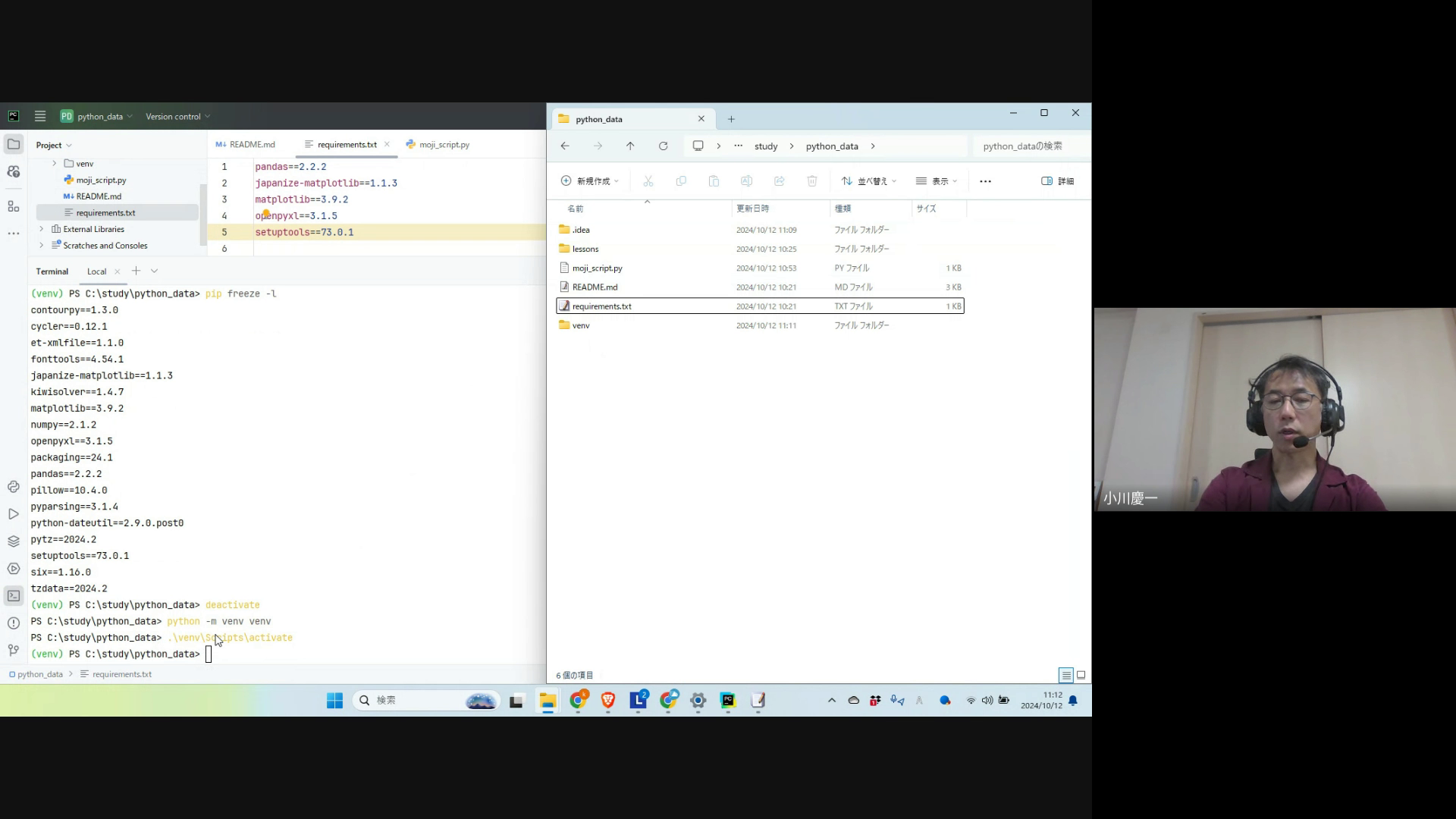
Task: Expand the venv folder in project tree
Action: (54, 164)
